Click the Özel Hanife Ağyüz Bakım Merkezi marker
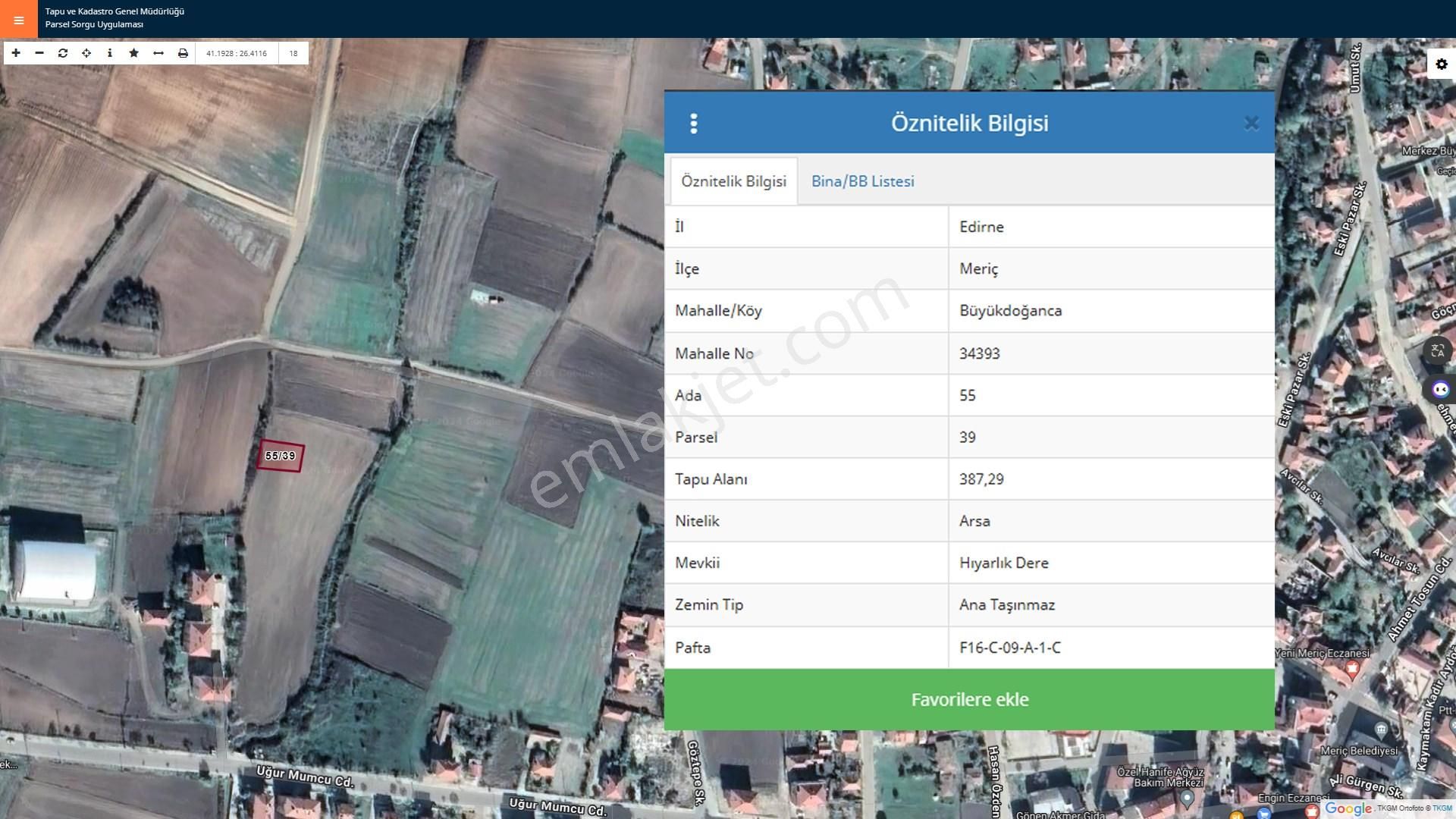The height and width of the screenshot is (819, 1456). [x=1188, y=798]
